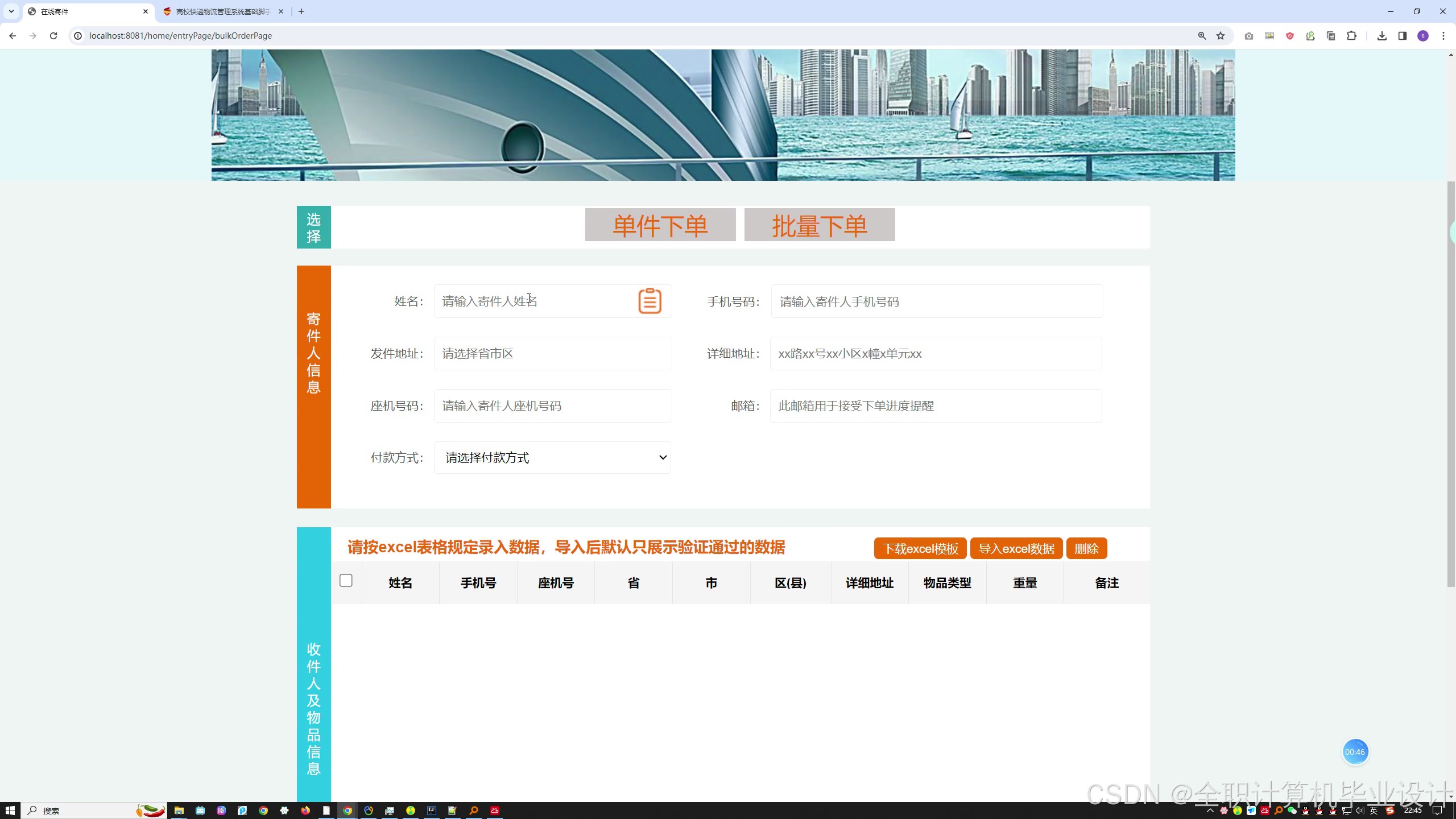The height and width of the screenshot is (819, 1456).
Task: Click the page vertical scrollbar
Action: [x=1450, y=384]
